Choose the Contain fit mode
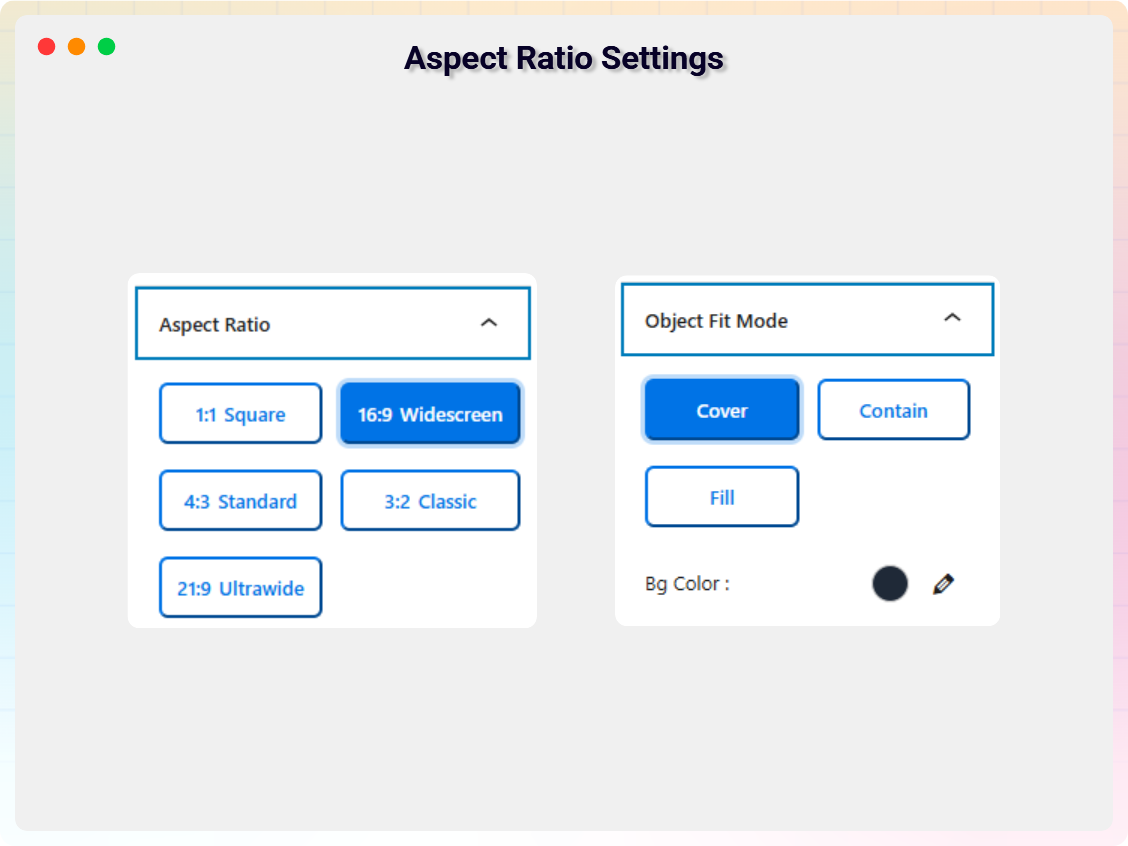This screenshot has width=1128, height=846. [x=893, y=410]
